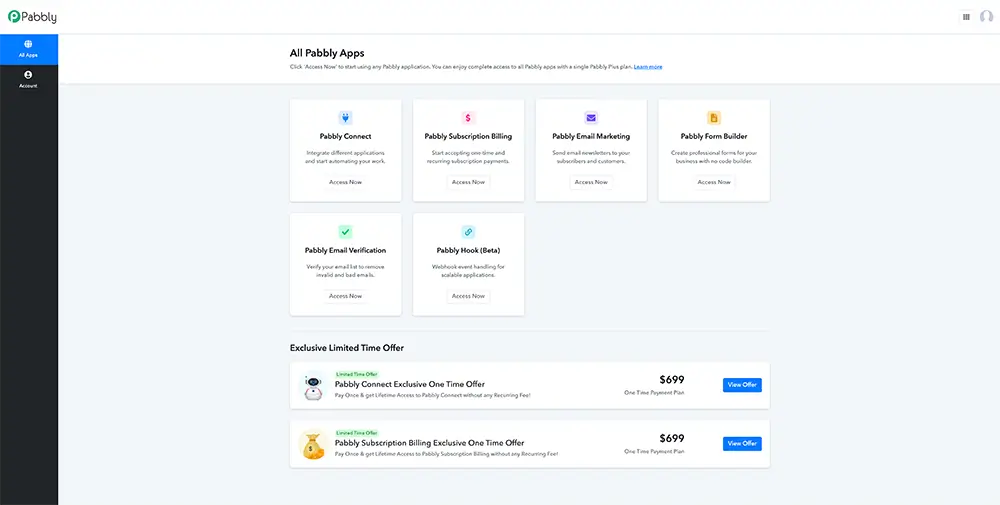
Task: Open Account in the sidebar
Action: click(x=29, y=80)
